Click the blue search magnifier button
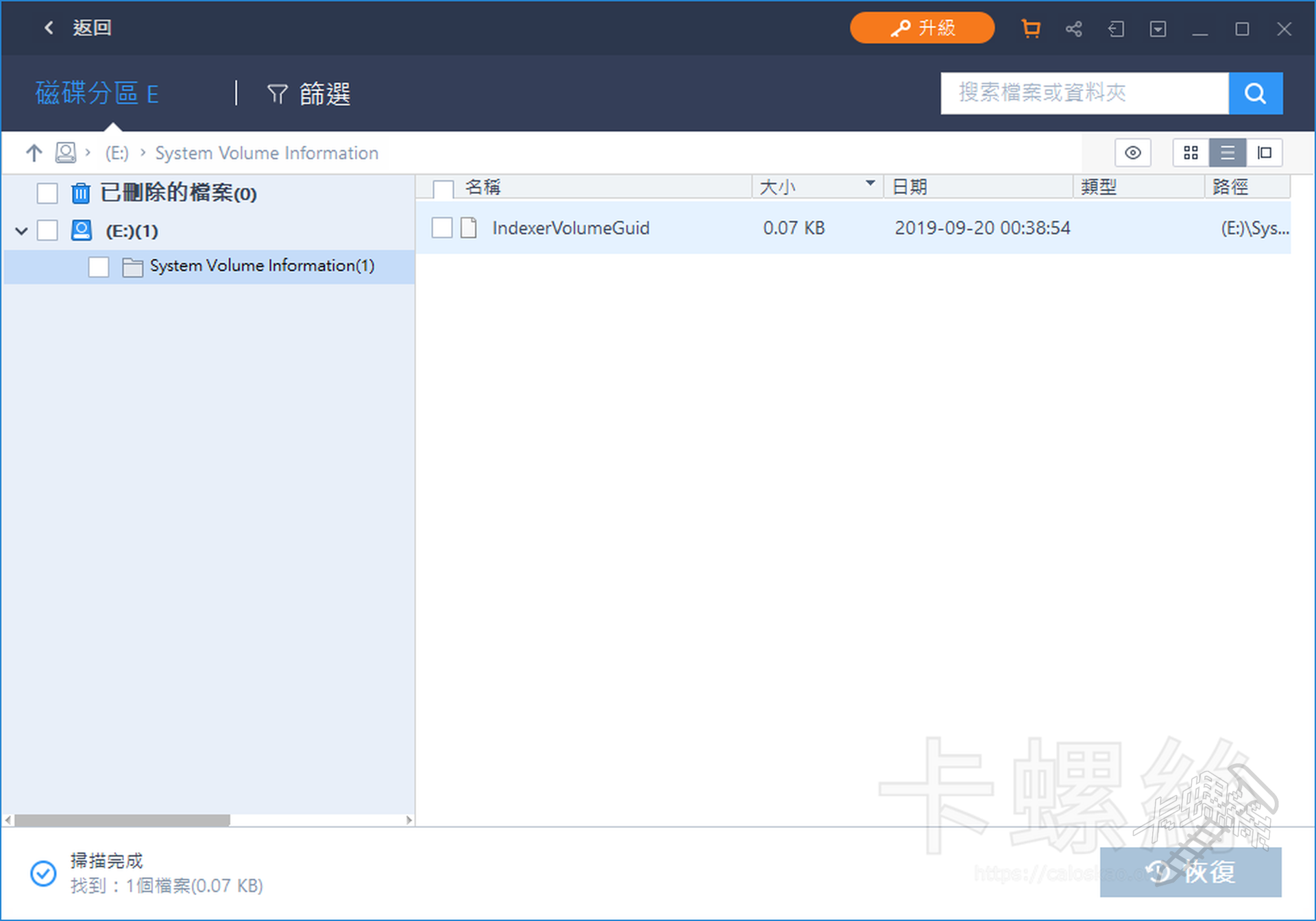1316x921 pixels. (1255, 93)
